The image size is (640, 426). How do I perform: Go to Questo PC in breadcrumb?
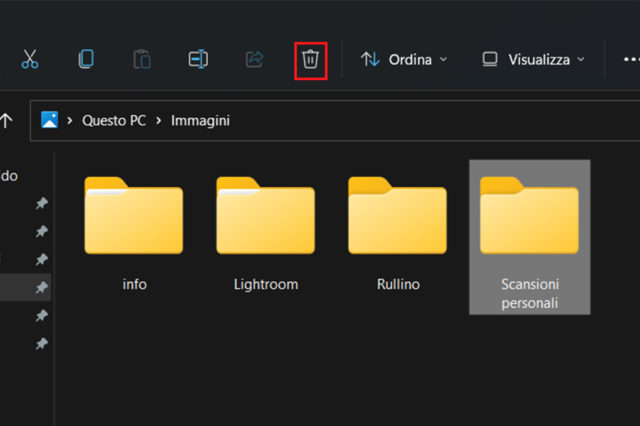[114, 120]
